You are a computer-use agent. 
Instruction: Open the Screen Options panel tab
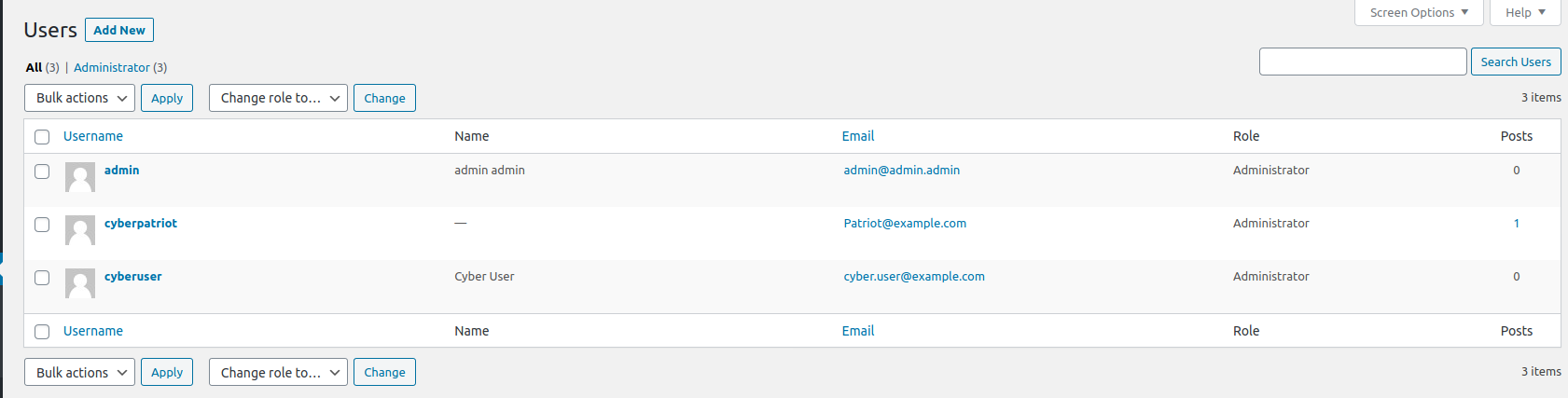1418,12
